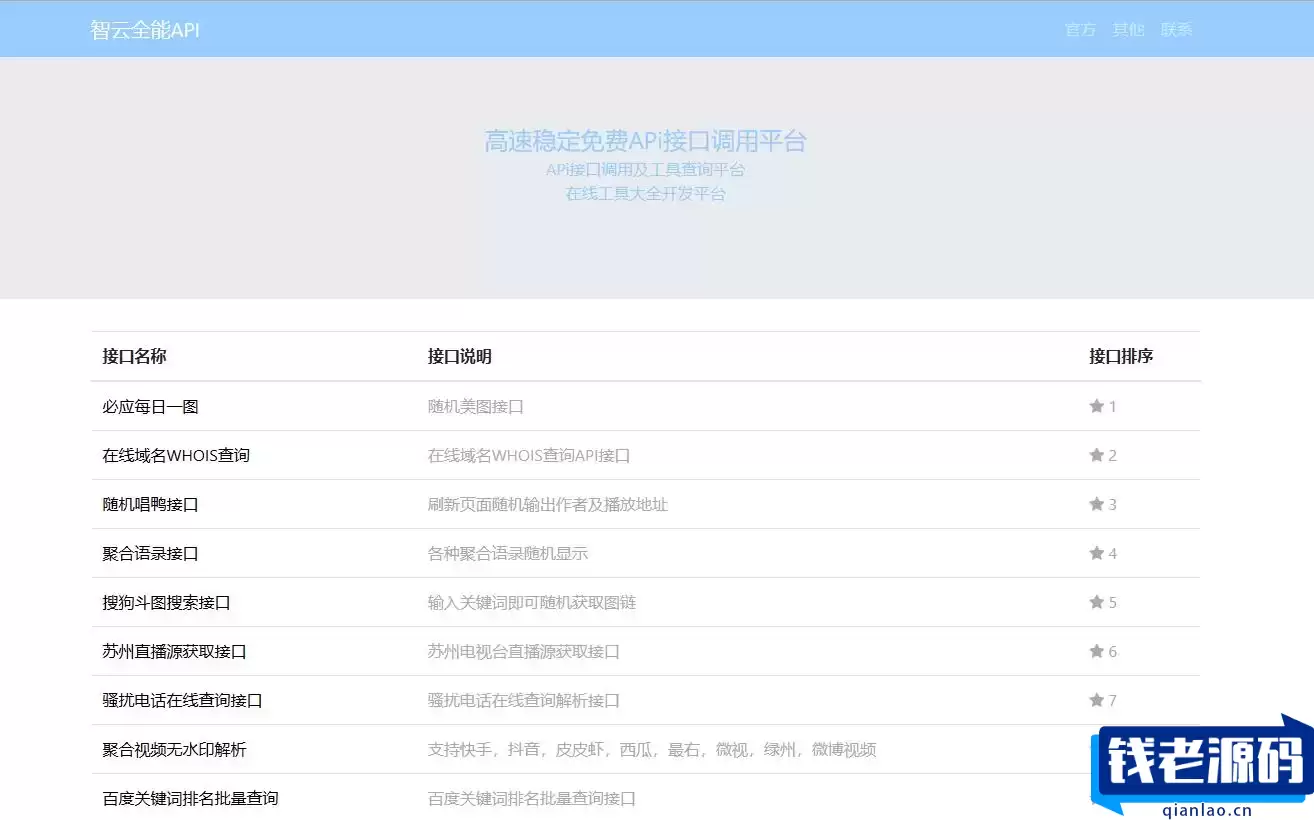The height and width of the screenshot is (820, 1314).
Task: Click the description starting with 支持快手，抖音
Action: coord(652,750)
